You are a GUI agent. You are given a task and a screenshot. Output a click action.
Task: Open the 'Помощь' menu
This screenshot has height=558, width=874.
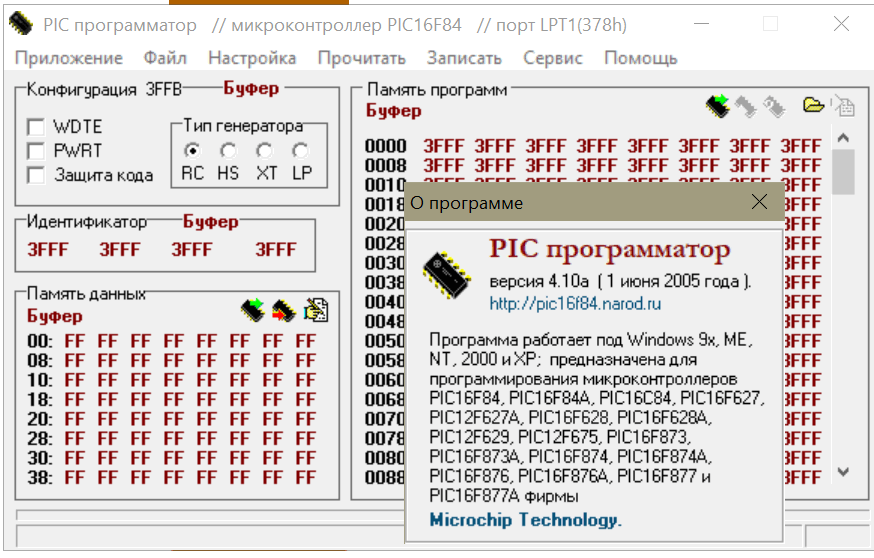pyautogui.click(x=641, y=58)
